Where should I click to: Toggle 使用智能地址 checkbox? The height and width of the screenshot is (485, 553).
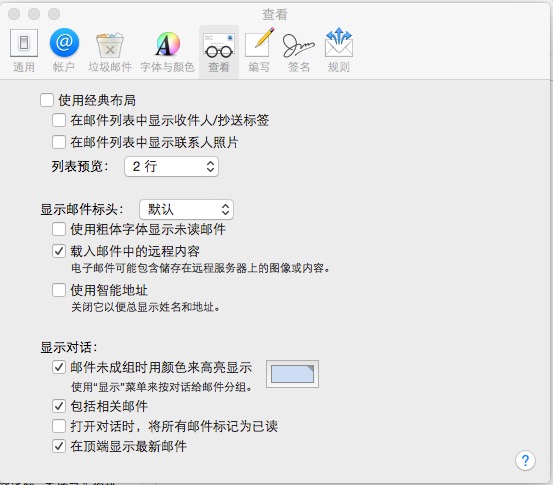pos(59,290)
